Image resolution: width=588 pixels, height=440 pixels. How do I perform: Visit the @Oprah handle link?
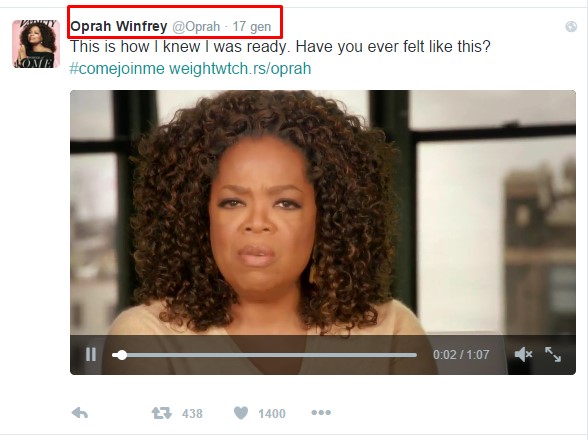pyautogui.click(x=196, y=27)
